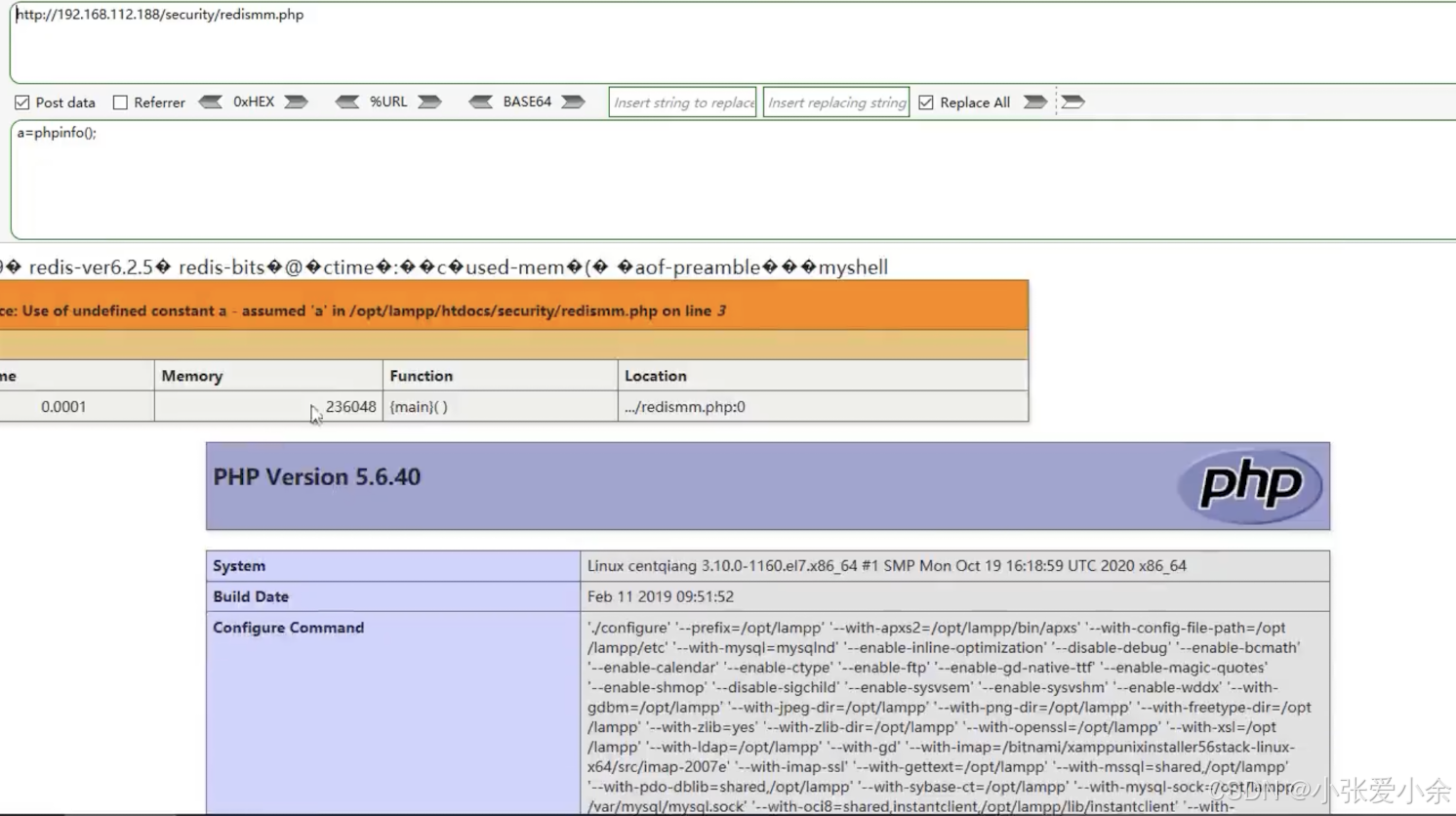Image resolution: width=1456 pixels, height=816 pixels.
Task: Click the redis-ver6.2.5 output line
Action: click(x=444, y=267)
